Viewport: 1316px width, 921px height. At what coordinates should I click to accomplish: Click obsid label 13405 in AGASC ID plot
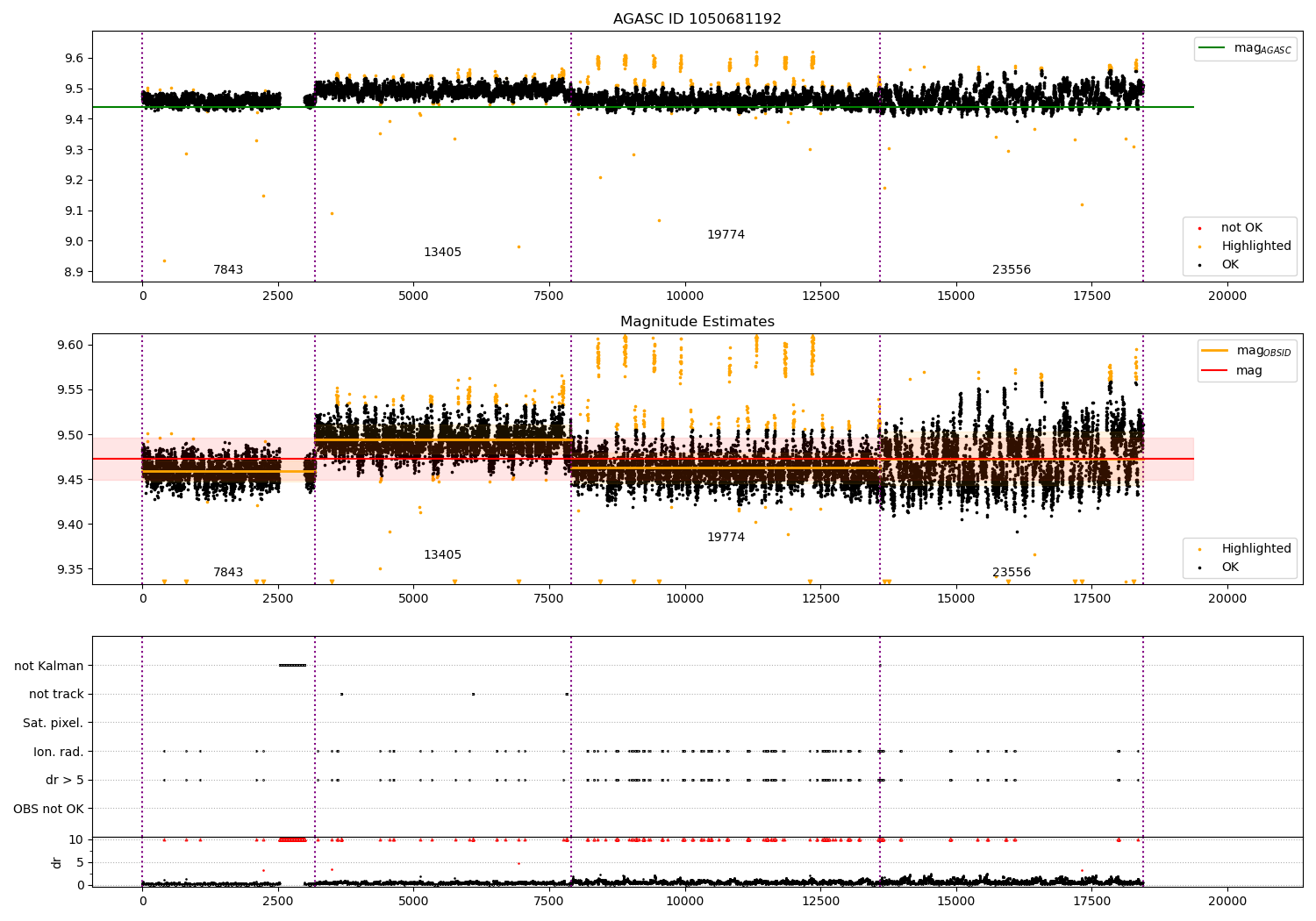[442, 253]
